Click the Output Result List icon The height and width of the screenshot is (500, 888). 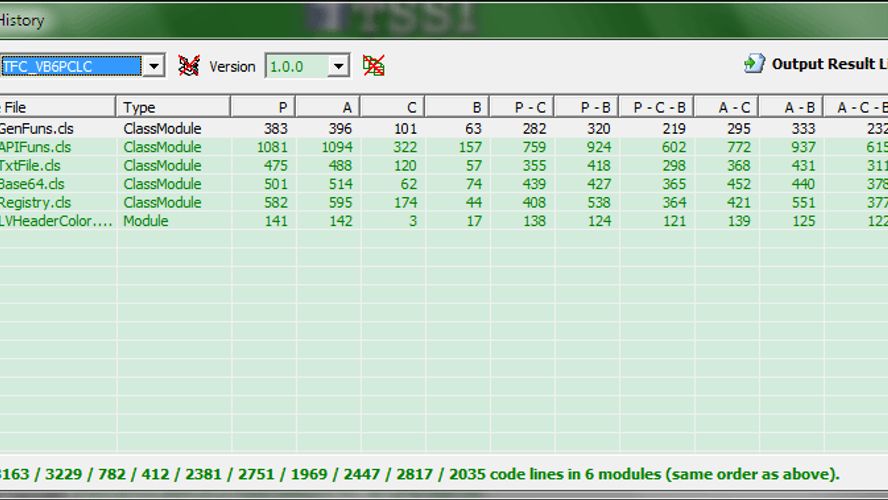pyautogui.click(x=754, y=63)
